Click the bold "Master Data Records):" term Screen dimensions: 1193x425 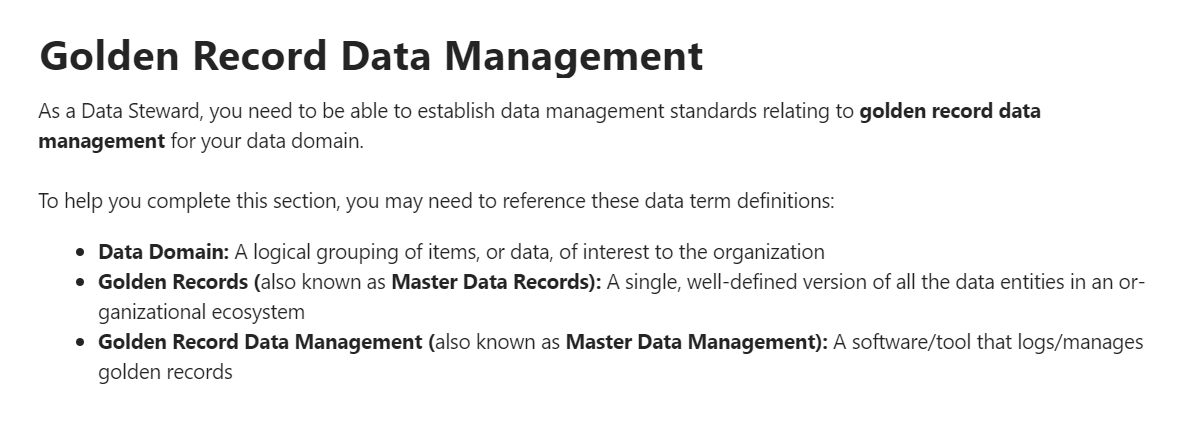click(x=496, y=282)
